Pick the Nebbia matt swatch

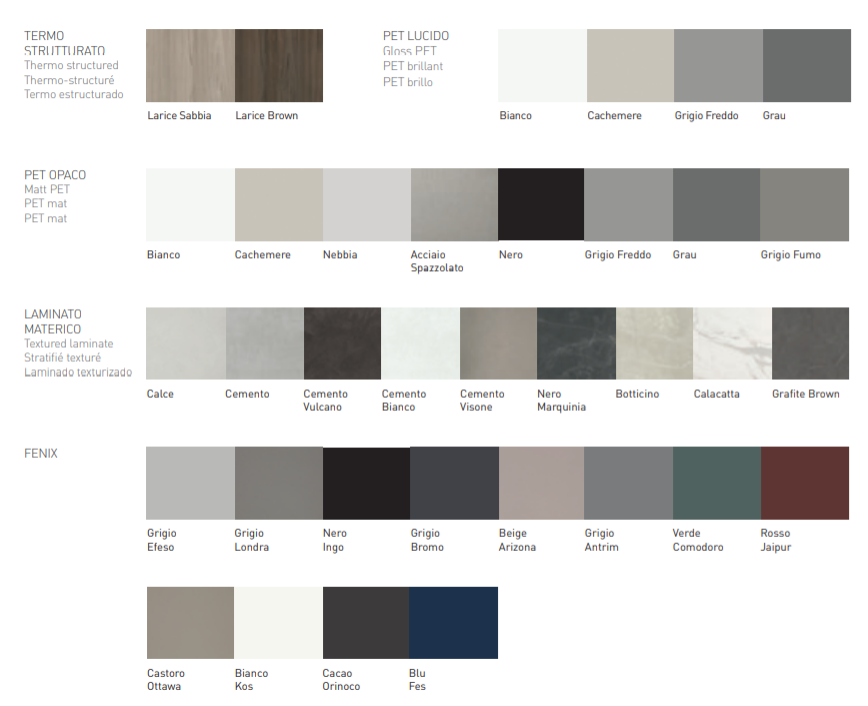(x=367, y=204)
